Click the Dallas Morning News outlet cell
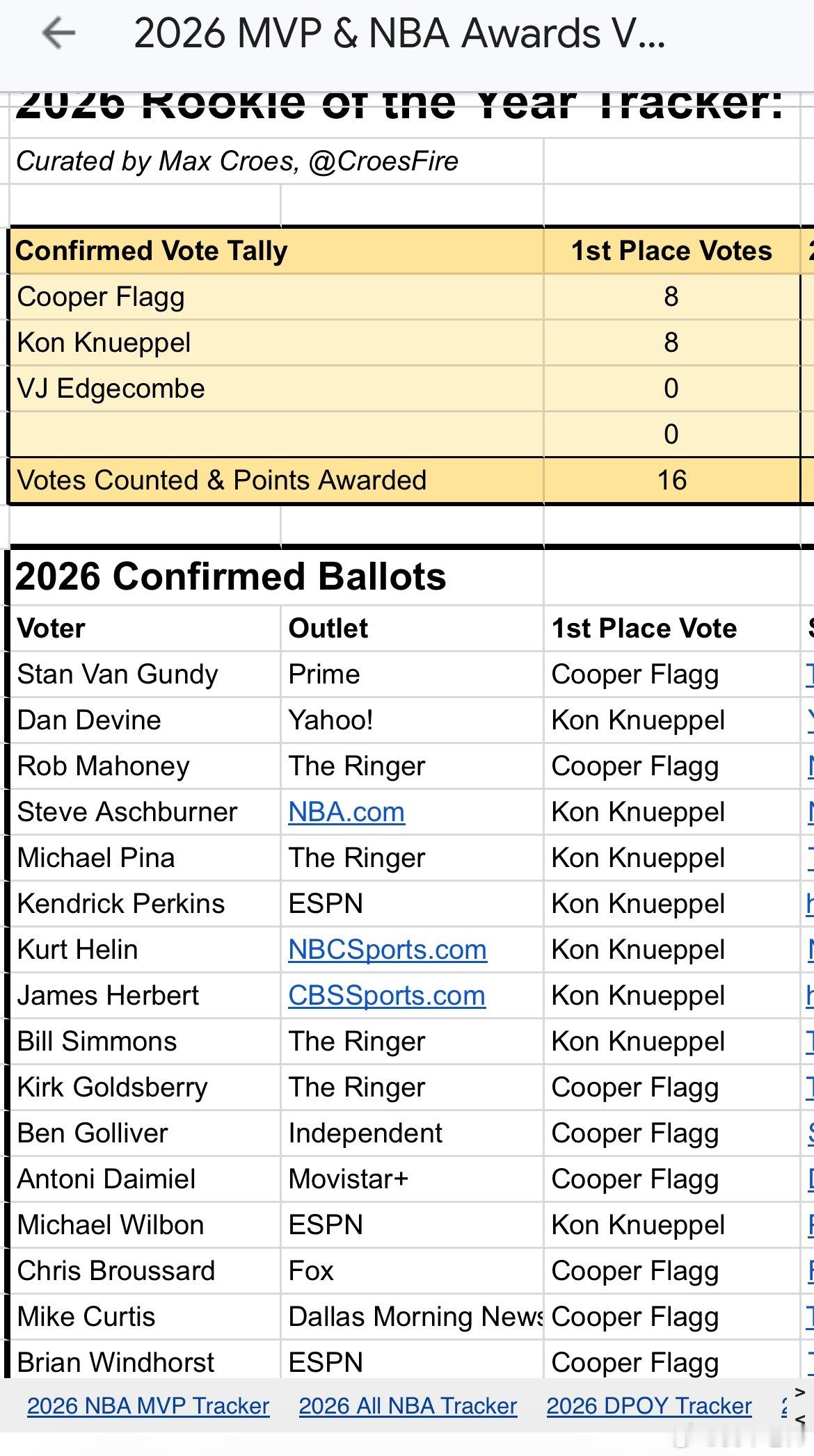The image size is (814, 1456). coord(413,1317)
